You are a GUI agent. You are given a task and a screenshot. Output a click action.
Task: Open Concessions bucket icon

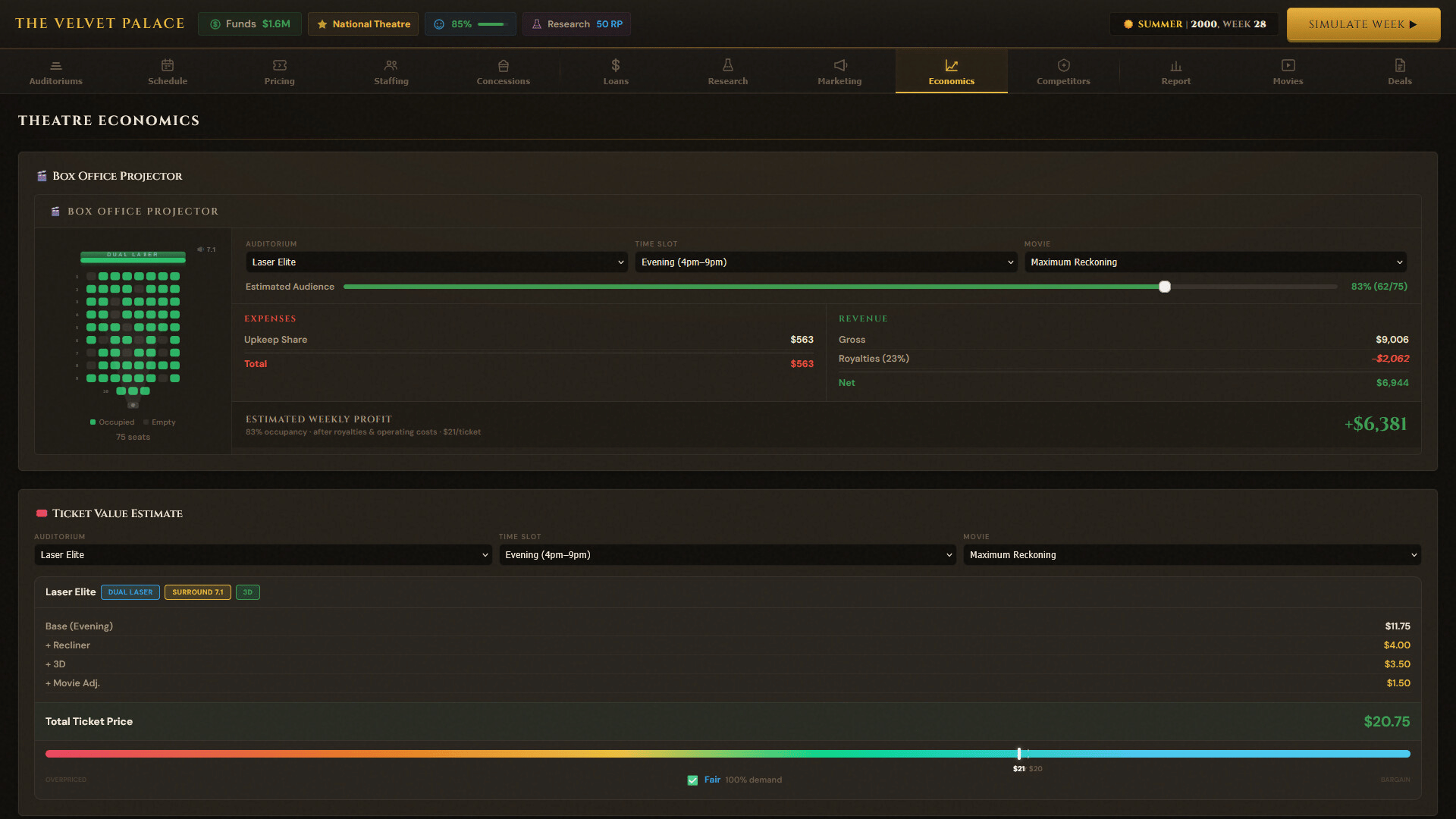pyautogui.click(x=503, y=66)
